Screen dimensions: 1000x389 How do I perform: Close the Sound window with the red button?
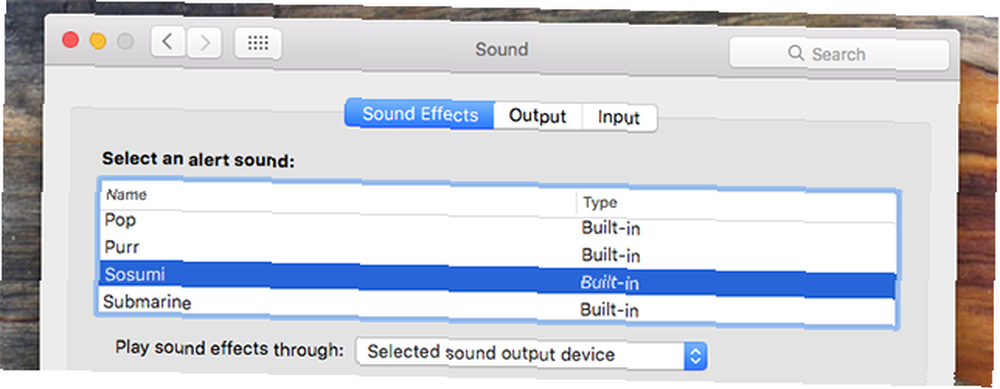pyautogui.click(x=70, y=40)
